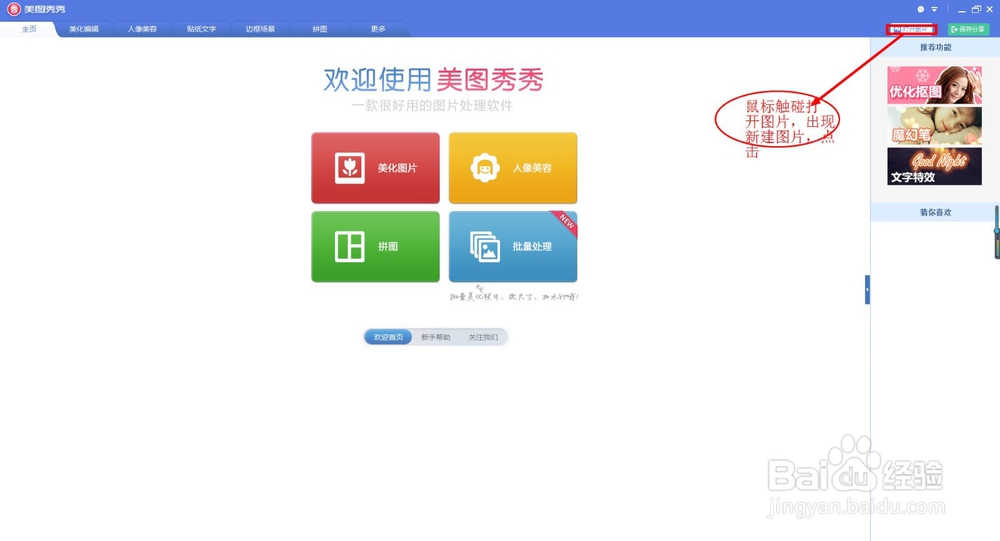Switch to the 人像美容 tab

click(142, 29)
